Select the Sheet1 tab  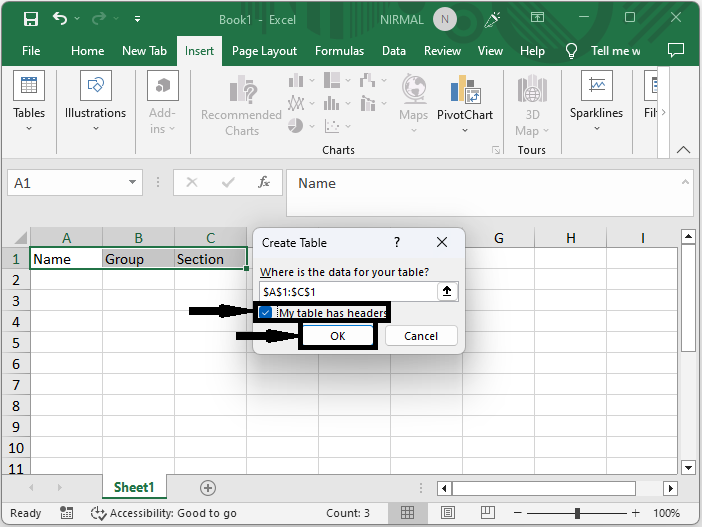134,487
